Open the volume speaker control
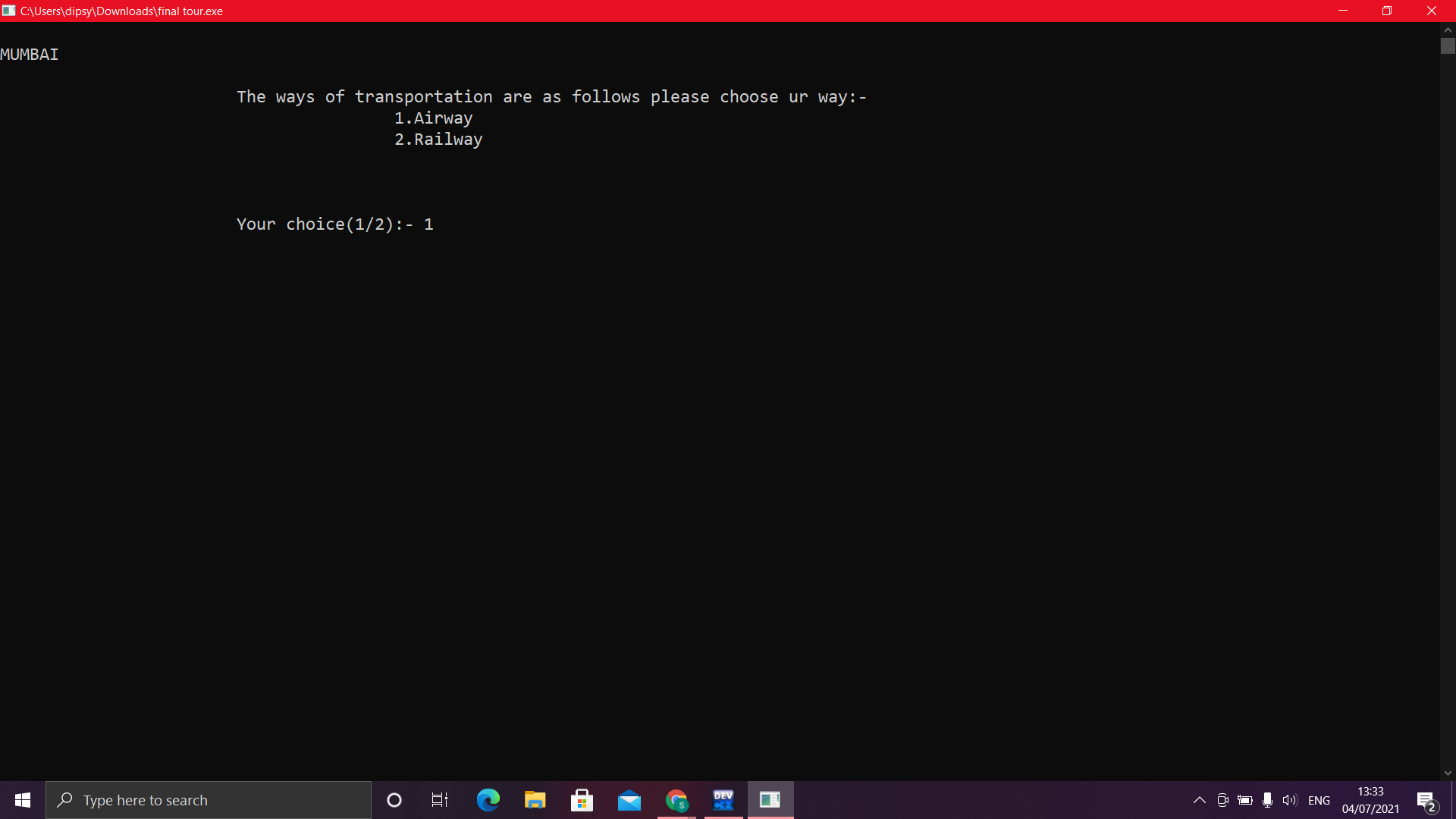The width and height of the screenshot is (1456, 819). pos(1289,800)
